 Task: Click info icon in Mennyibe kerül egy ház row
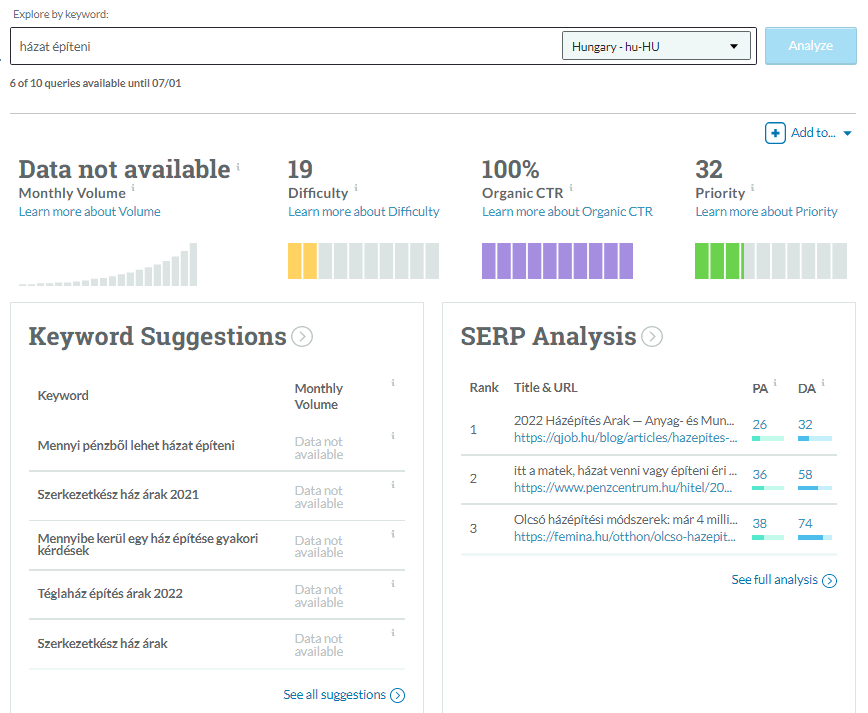(x=393, y=534)
